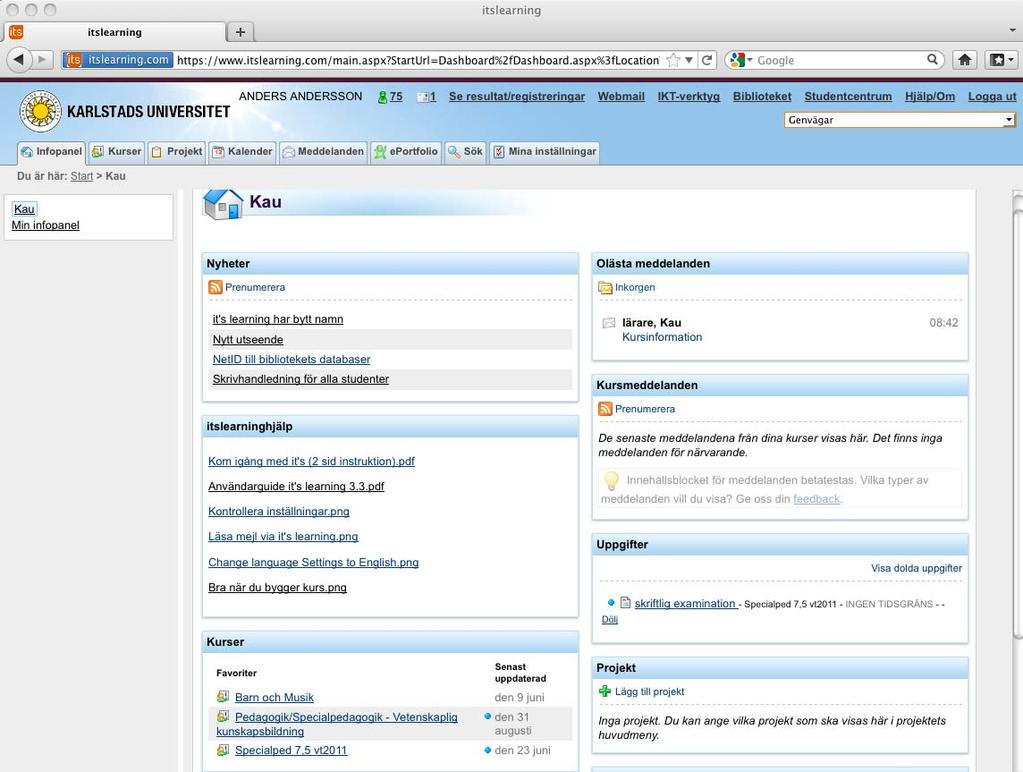Open the Kalender tab
The height and width of the screenshot is (772, 1023).
pos(242,151)
